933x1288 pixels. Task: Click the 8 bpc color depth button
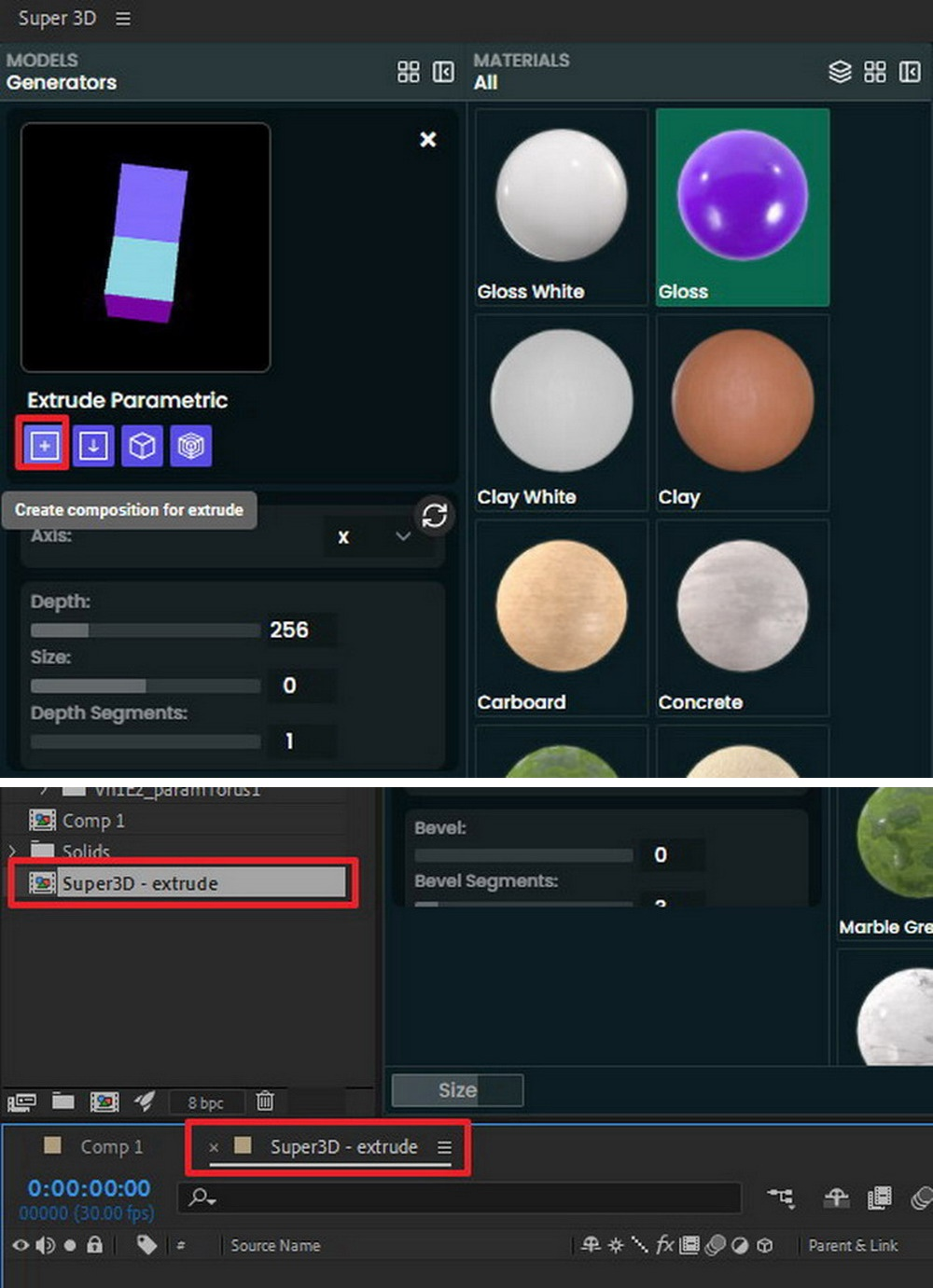tap(205, 1102)
